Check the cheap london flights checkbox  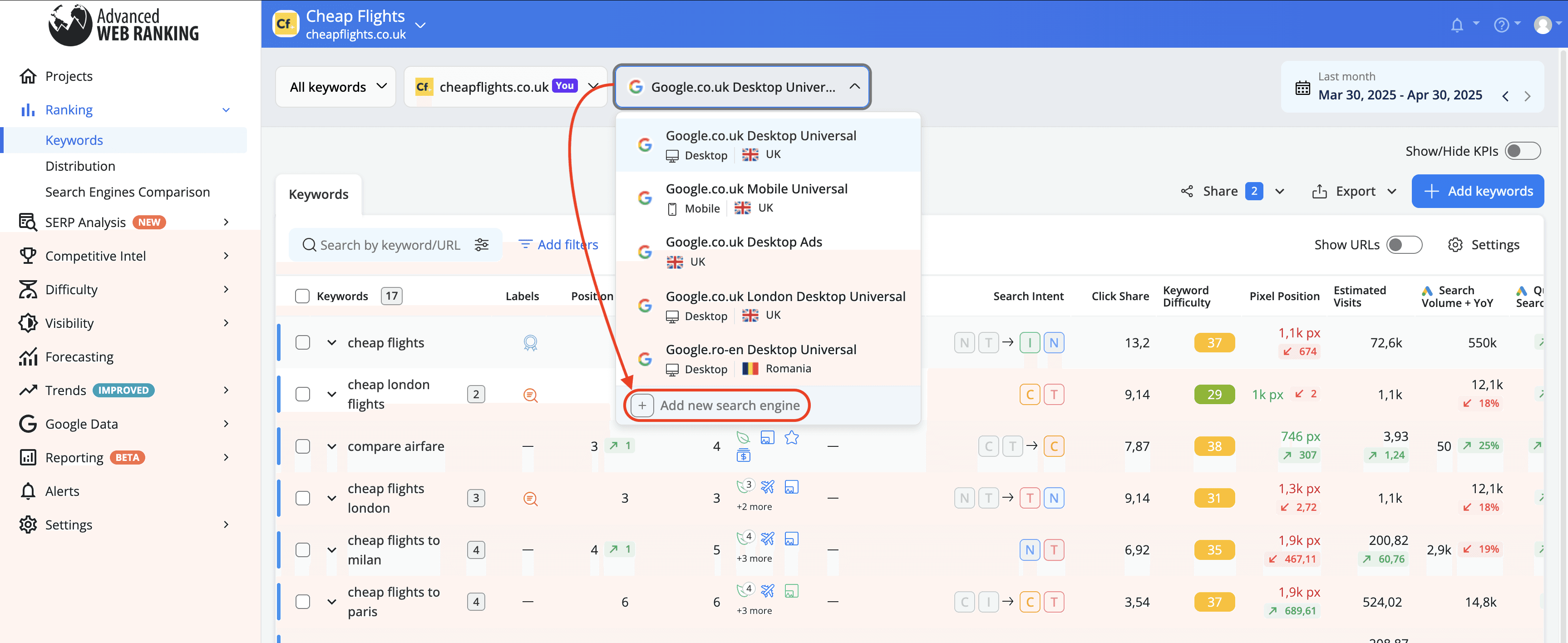[302, 395]
